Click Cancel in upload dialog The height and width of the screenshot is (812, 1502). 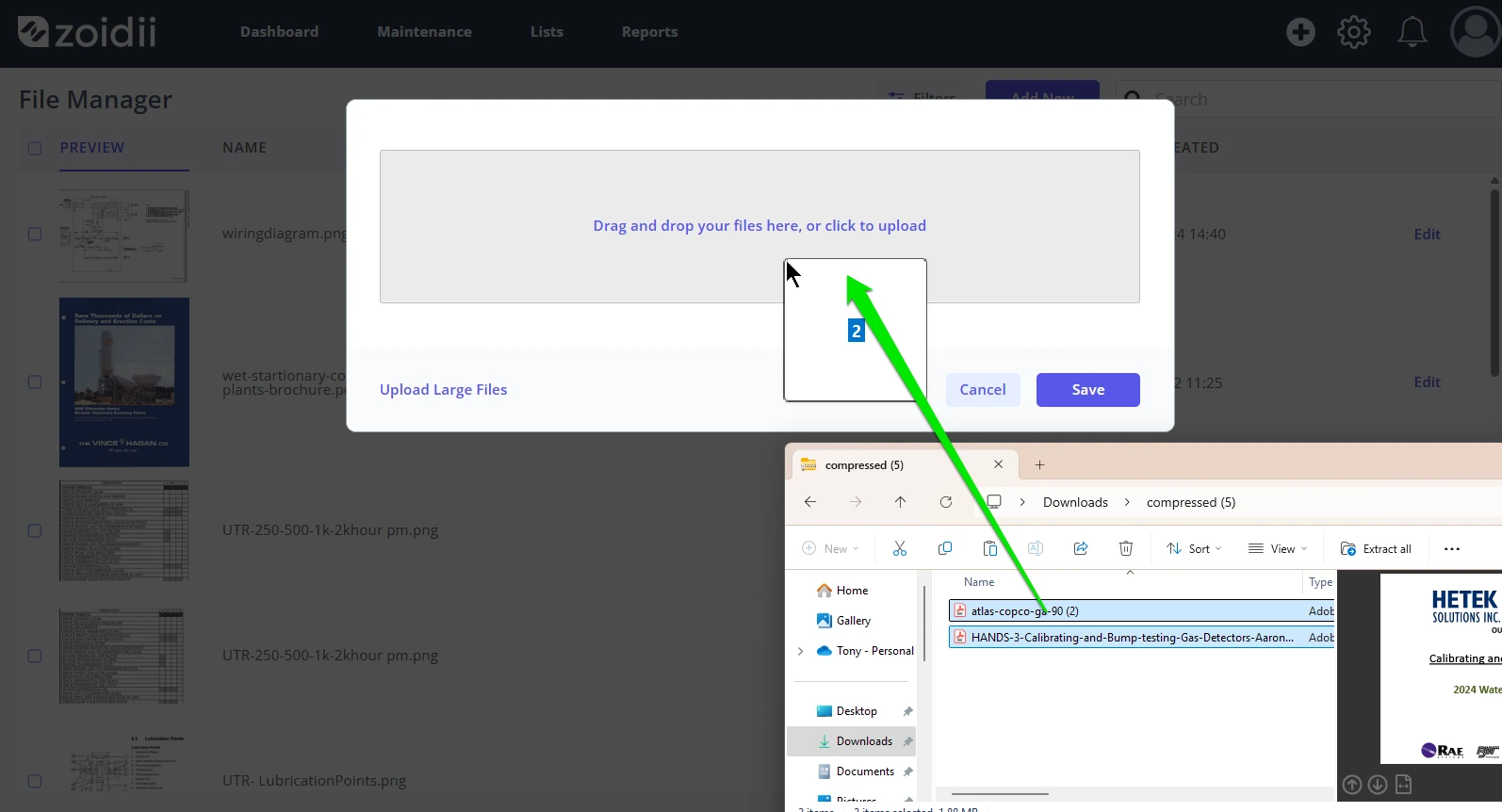pyautogui.click(x=983, y=390)
